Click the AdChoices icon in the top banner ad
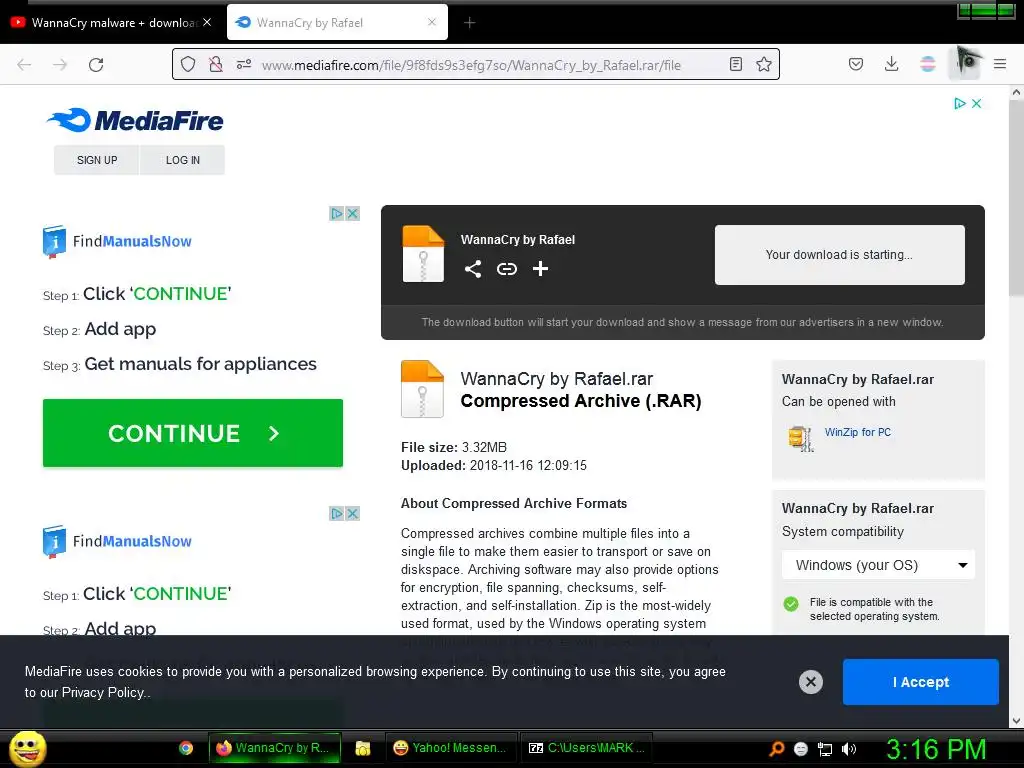This screenshot has width=1024, height=768. pyautogui.click(x=959, y=103)
